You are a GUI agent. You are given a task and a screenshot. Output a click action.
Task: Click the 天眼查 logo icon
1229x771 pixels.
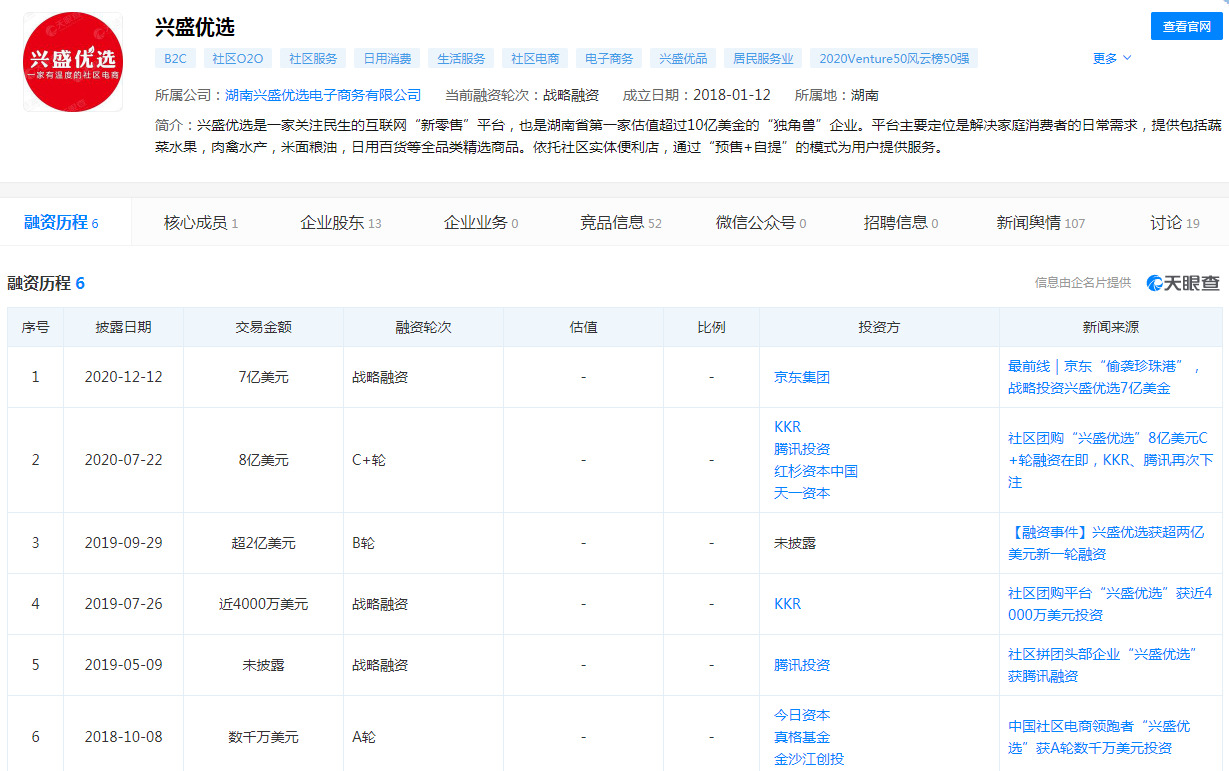coord(1183,283)
